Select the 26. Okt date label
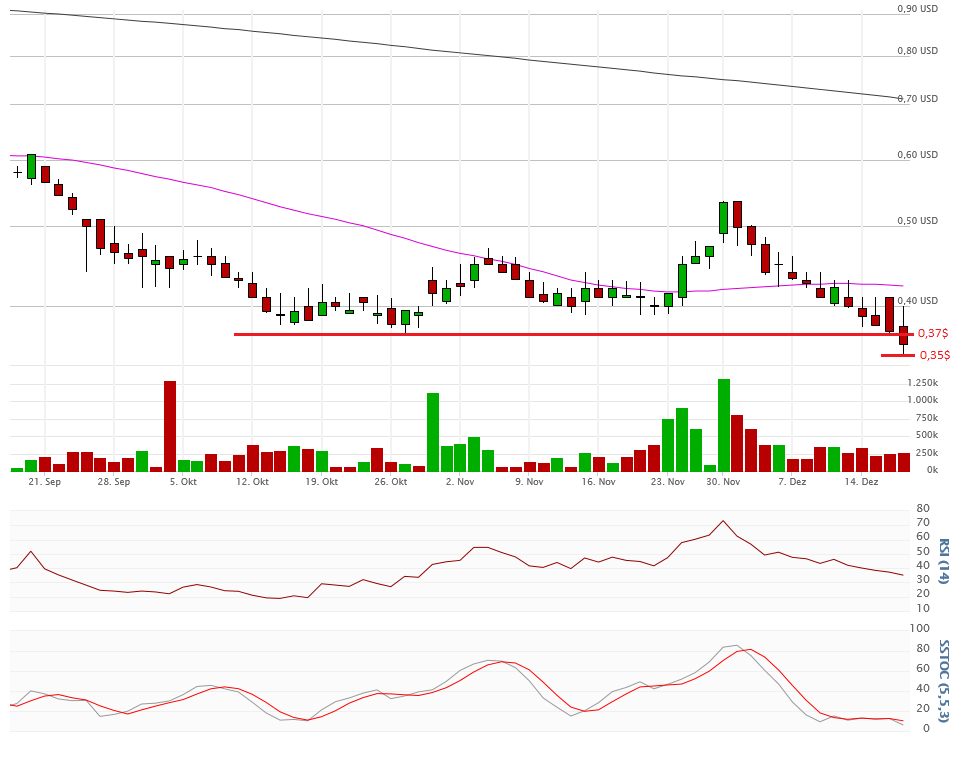The height and width of the screenshot is (765, 968). point(391,482)
